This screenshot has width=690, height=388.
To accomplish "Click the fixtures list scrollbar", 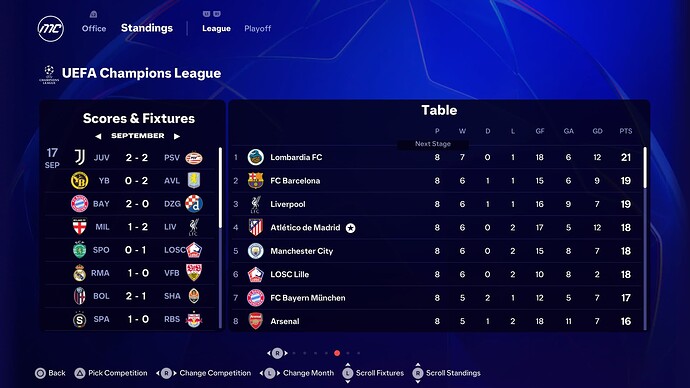I will pos(220,188).
